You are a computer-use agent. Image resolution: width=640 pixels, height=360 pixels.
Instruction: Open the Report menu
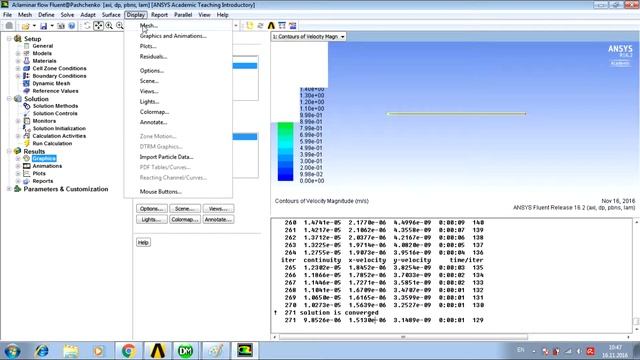click(159, 15)
